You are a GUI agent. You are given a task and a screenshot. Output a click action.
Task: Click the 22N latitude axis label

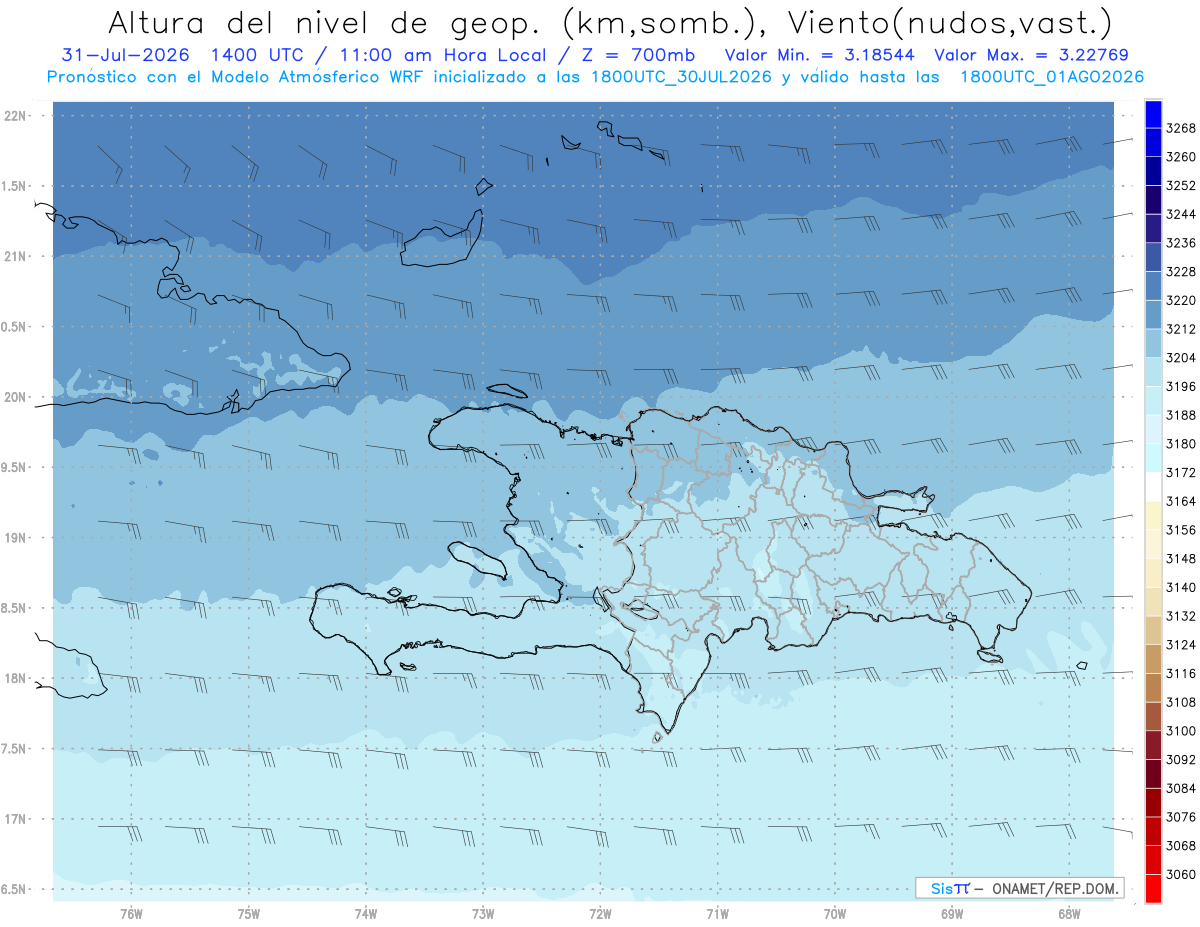pyautogui.click(x=17, y=116)
